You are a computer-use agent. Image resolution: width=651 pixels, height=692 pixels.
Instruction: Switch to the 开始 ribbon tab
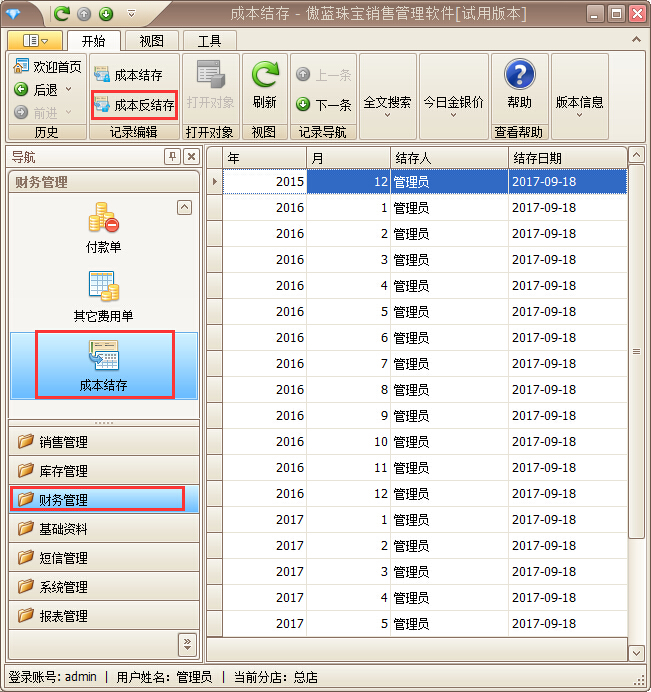(x=94, y=41)
